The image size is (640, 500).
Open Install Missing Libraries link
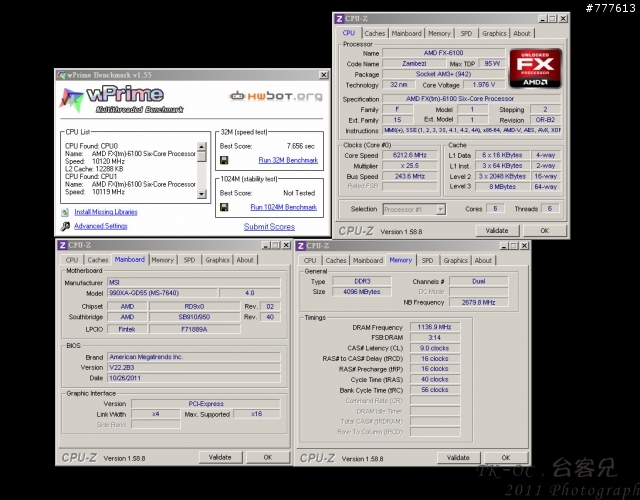point(106,212)
